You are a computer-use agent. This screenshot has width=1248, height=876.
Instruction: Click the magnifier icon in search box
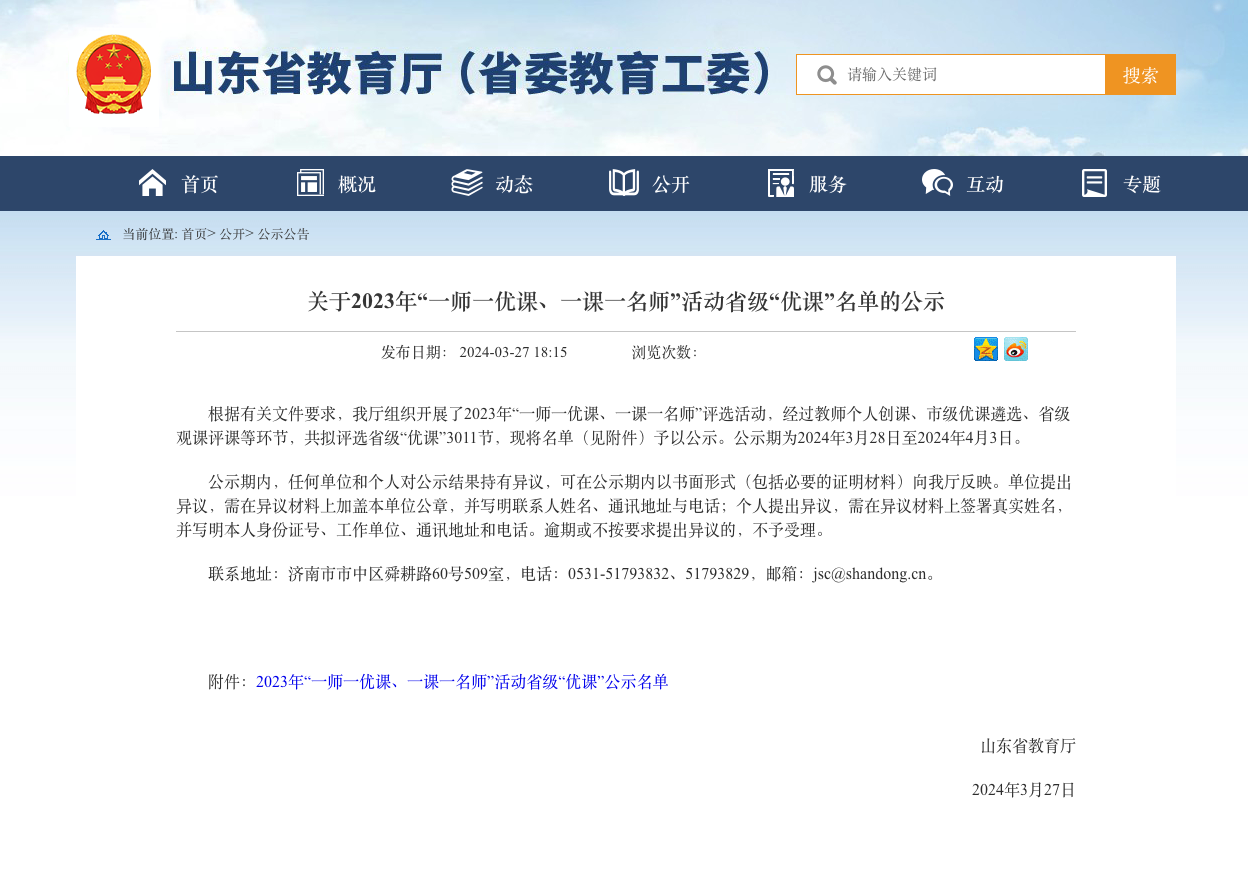tap(827, 75)
